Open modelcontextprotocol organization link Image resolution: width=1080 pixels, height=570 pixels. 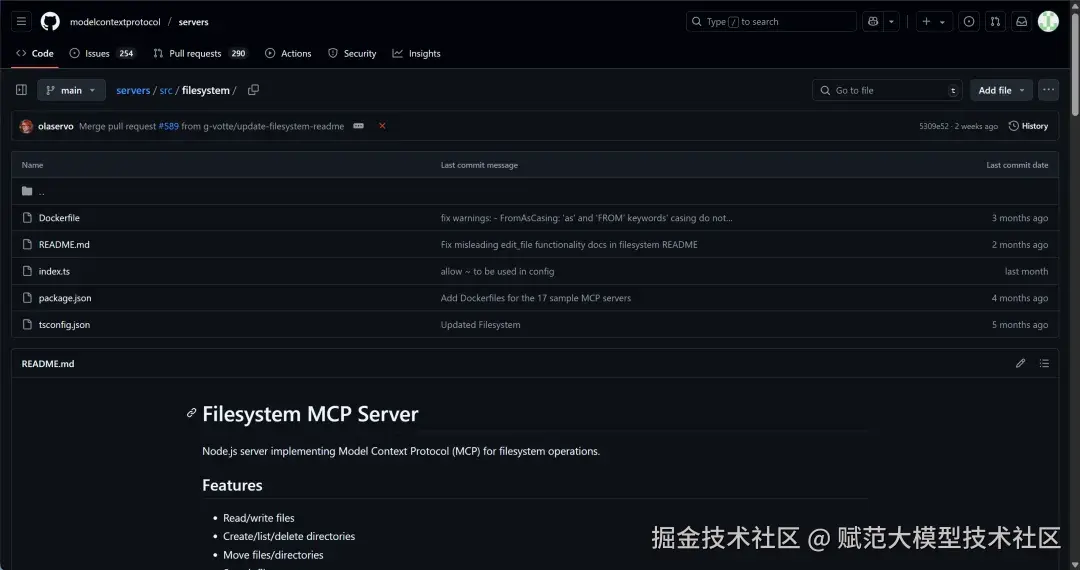[x=115, y=21]
